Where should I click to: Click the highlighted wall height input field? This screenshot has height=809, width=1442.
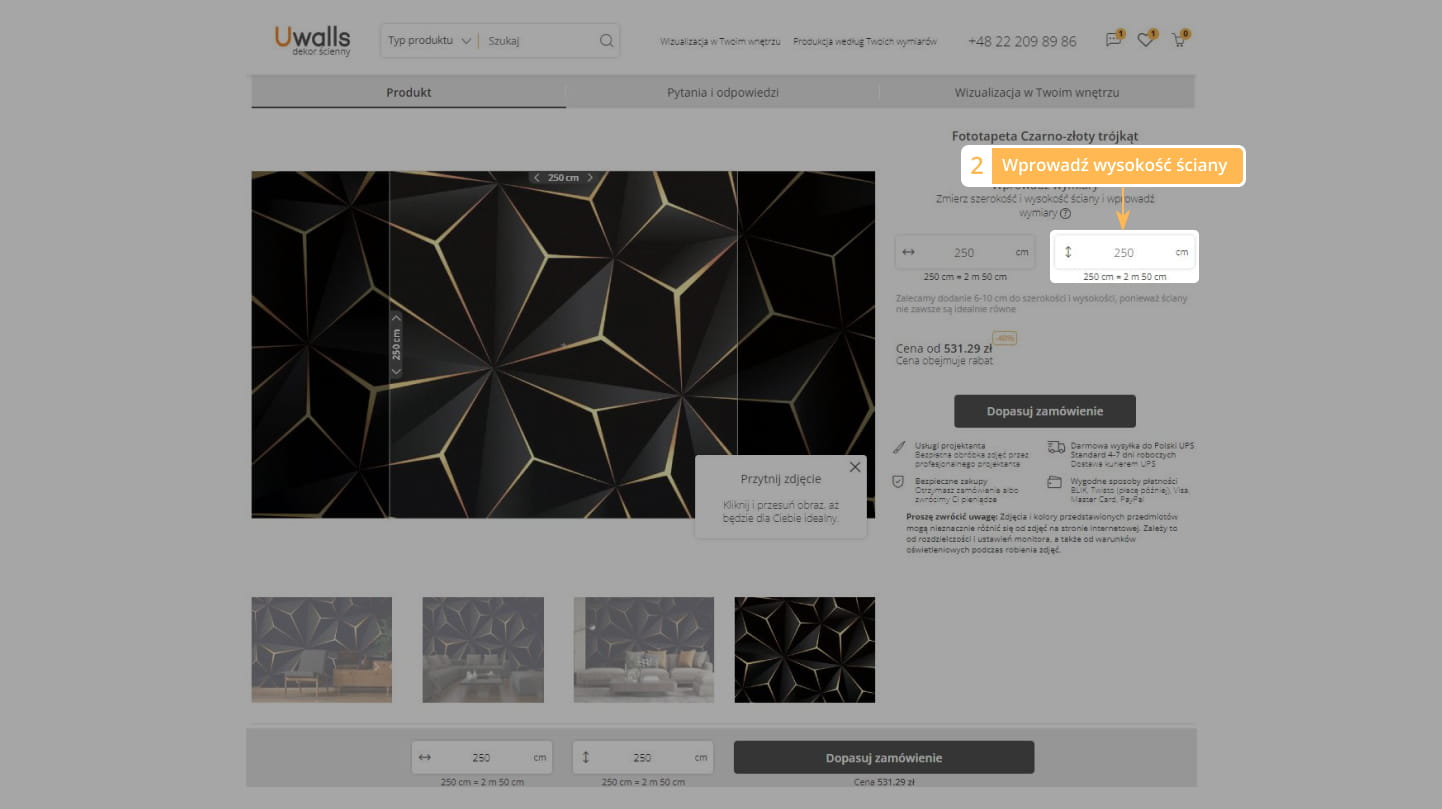pyautogui.click(x=1123, y=253)
